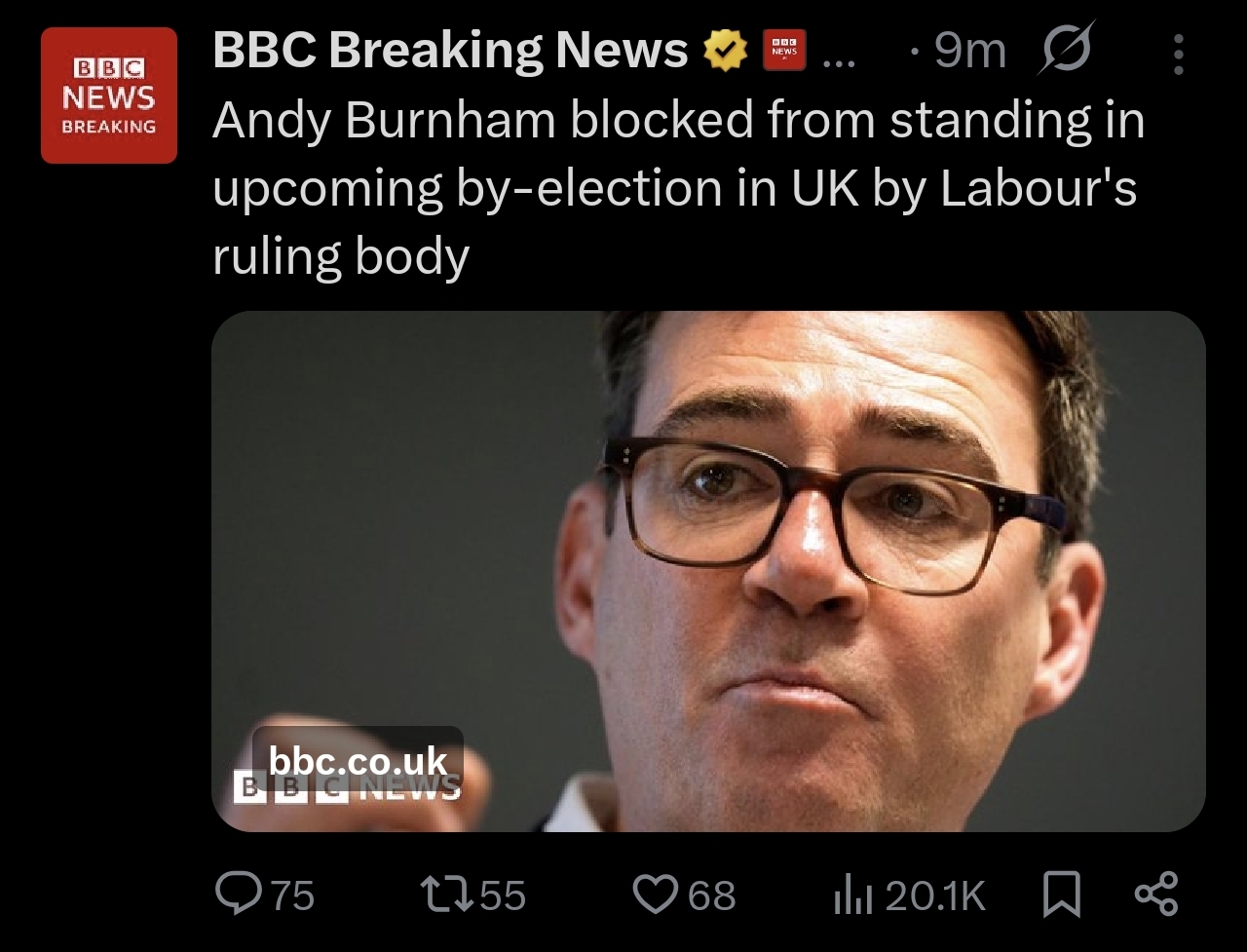The width and height of the screenshot is (1247, 952).
Task: Click the BBC Breaking News account name
Action: pyautogui.click(x=450, y=51)
